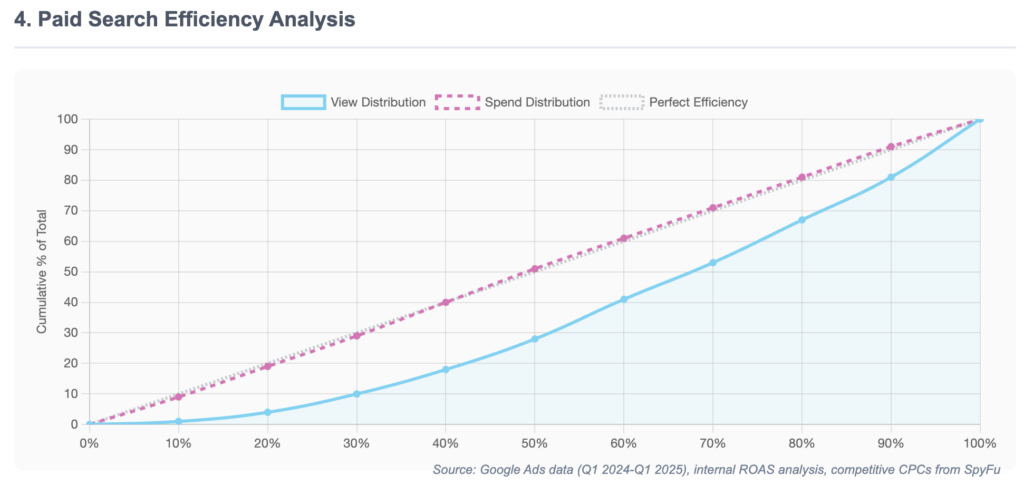Select Spend Distribution point at 20%
This screenshot has width=1024, height=485.
[x=267, y=366]
